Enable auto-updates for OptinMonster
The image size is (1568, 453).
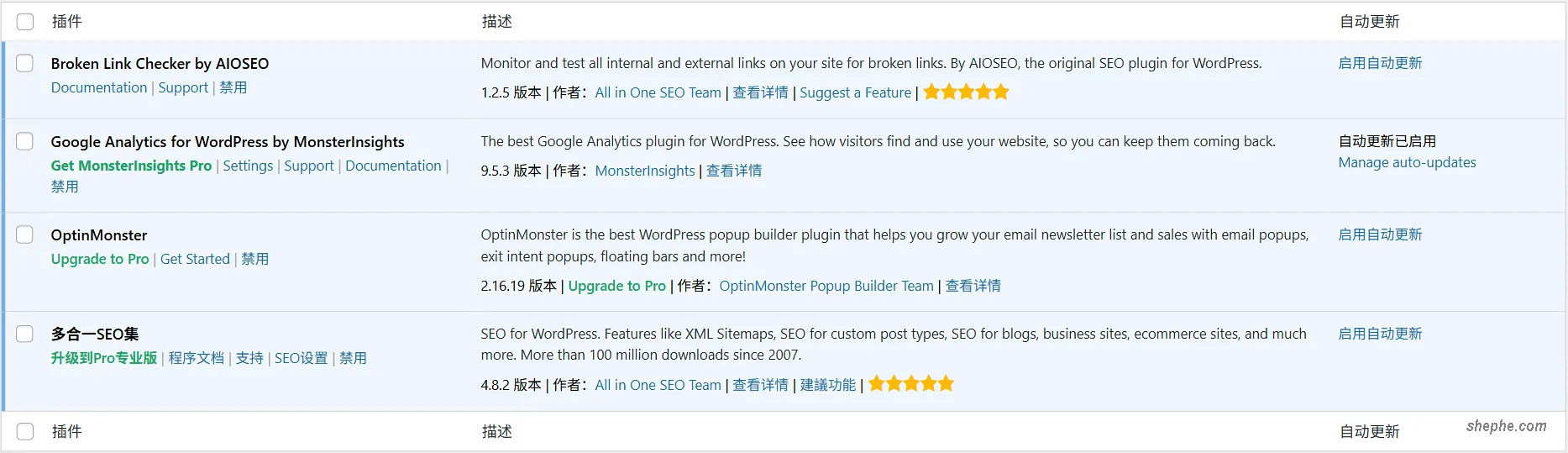(1380, 234)
